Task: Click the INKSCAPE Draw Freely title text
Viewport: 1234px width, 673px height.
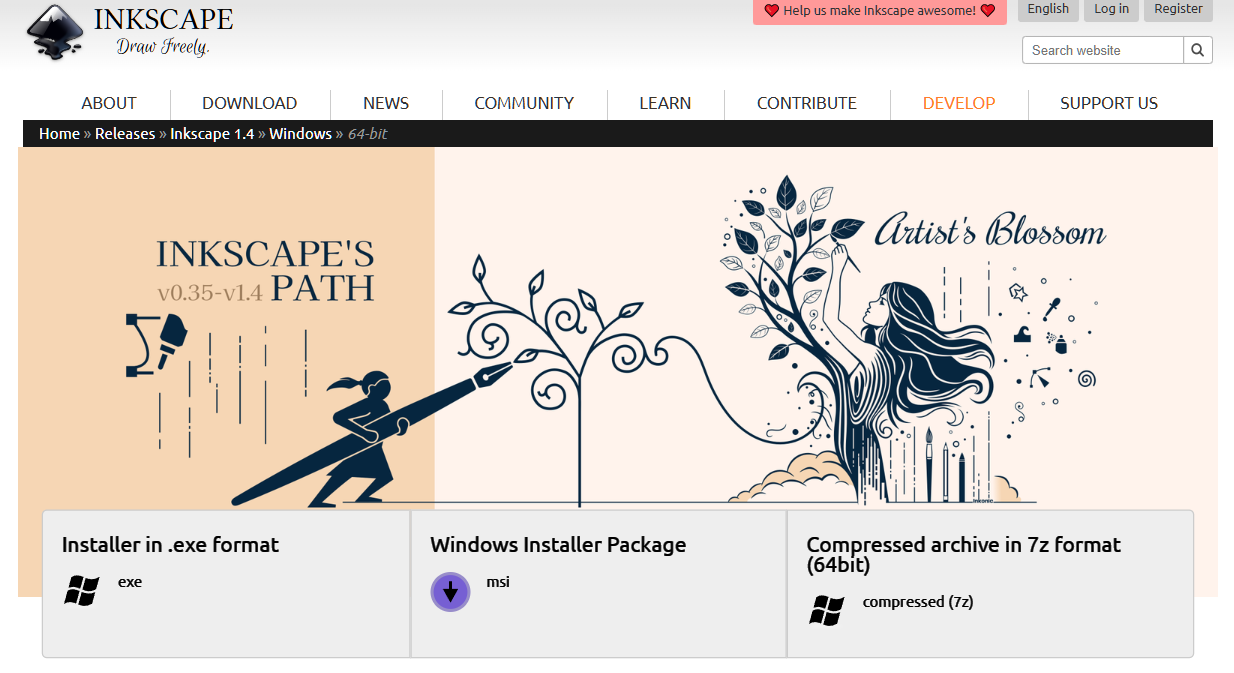Action: 163,31
